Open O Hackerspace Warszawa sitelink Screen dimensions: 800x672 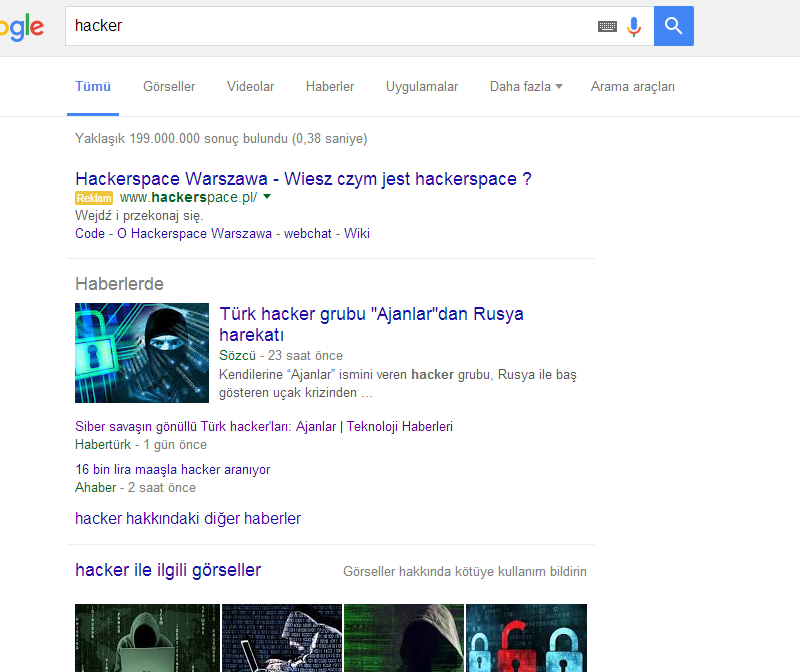194,233
